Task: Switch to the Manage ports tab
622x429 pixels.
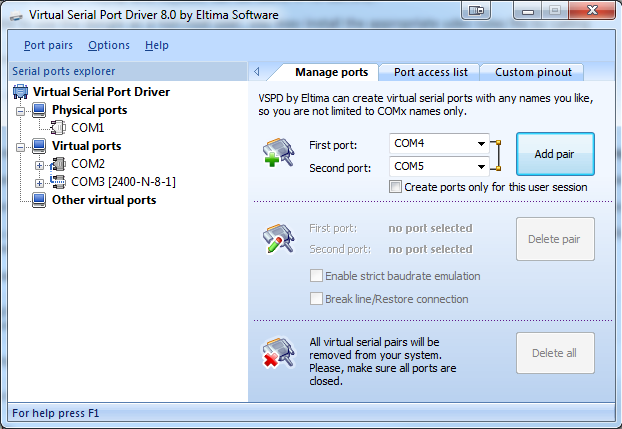Action: [x=332, y=72]
